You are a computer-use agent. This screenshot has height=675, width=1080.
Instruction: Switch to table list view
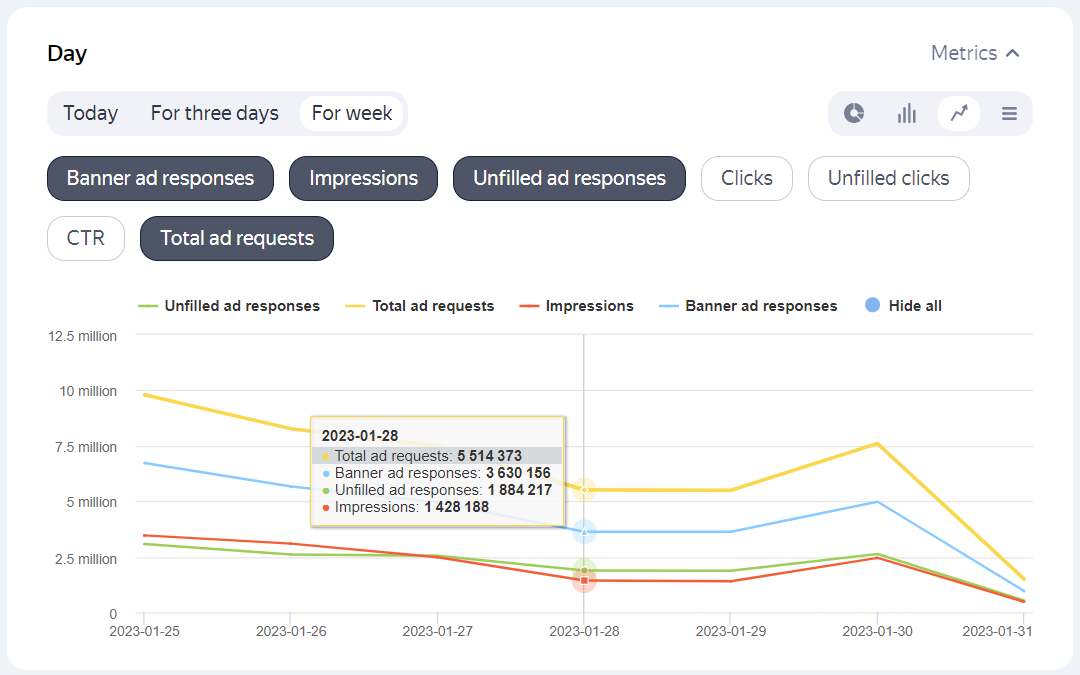pos(1009,113)
